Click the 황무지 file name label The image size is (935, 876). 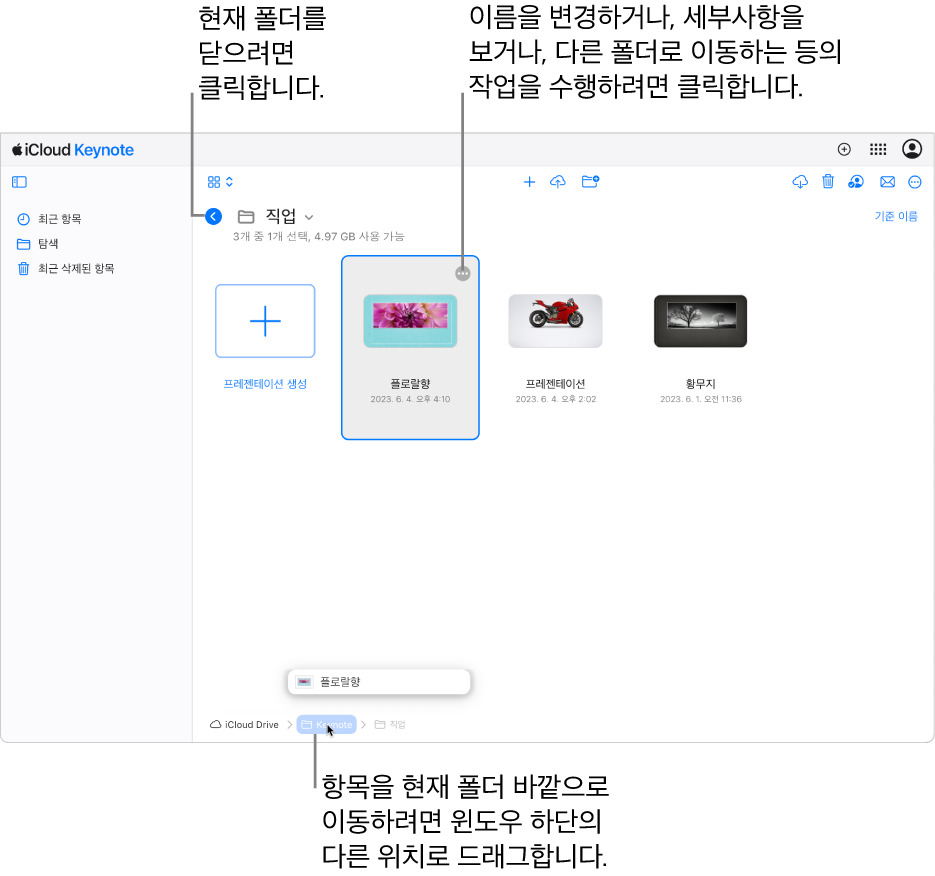(701, 383)
